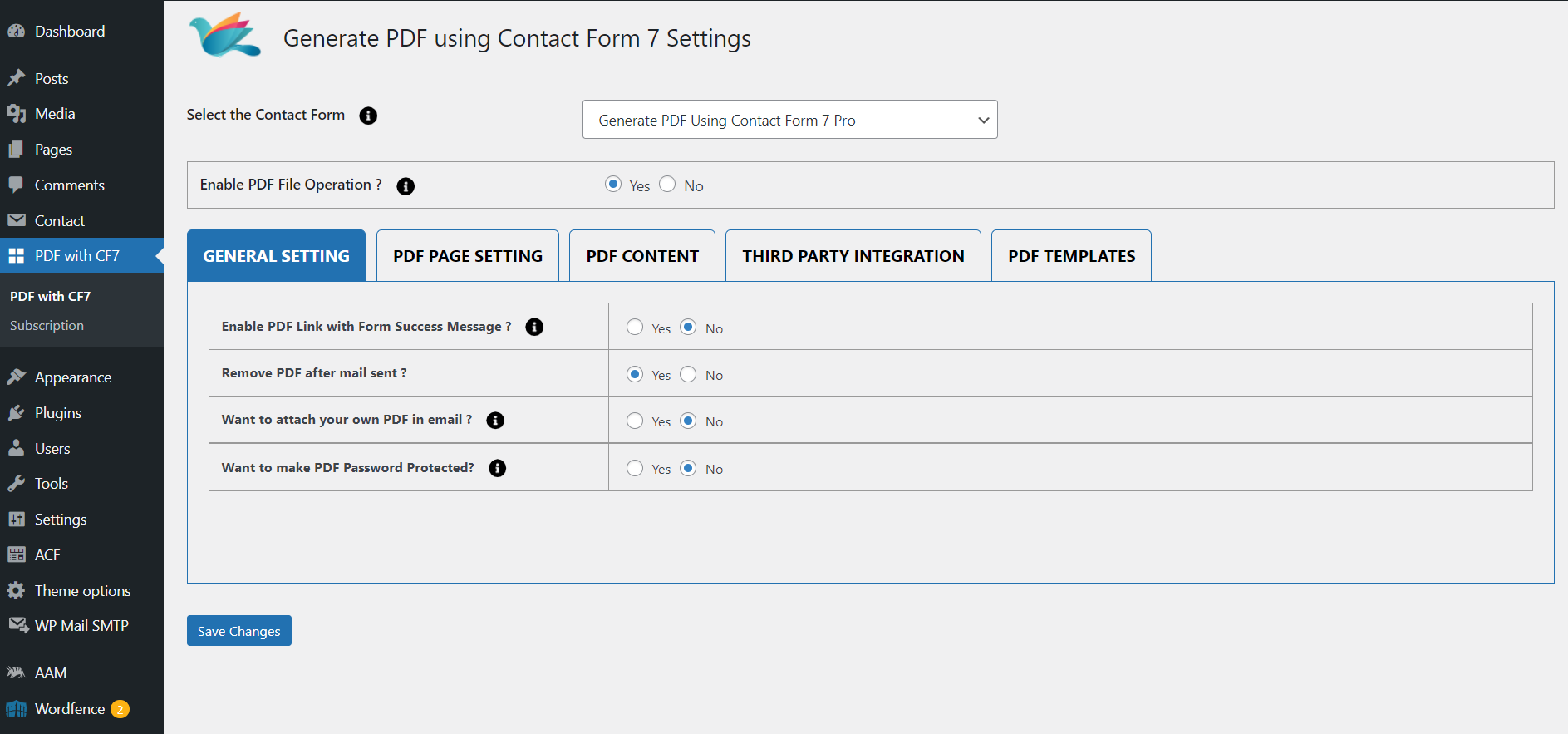Open Theme options in the sidebar
Image resolution: width=1568 pixels, height=734 pixels.
[x=82, y=591]
